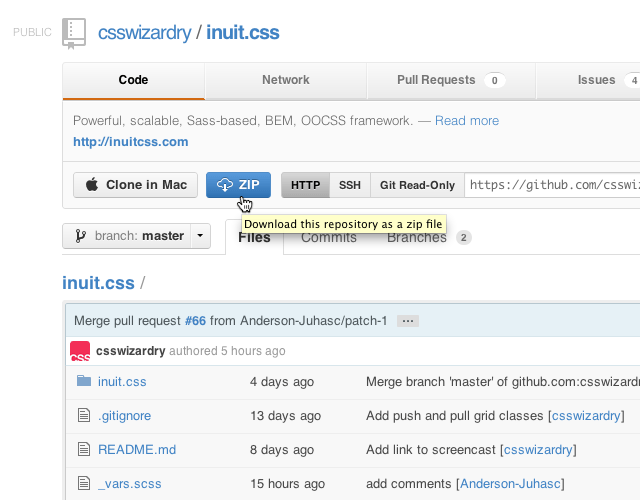The width and height of the screenshot is (640, 500).
Task: Click '8 days ago' timestamp
Action: click(x=282, y=449)
